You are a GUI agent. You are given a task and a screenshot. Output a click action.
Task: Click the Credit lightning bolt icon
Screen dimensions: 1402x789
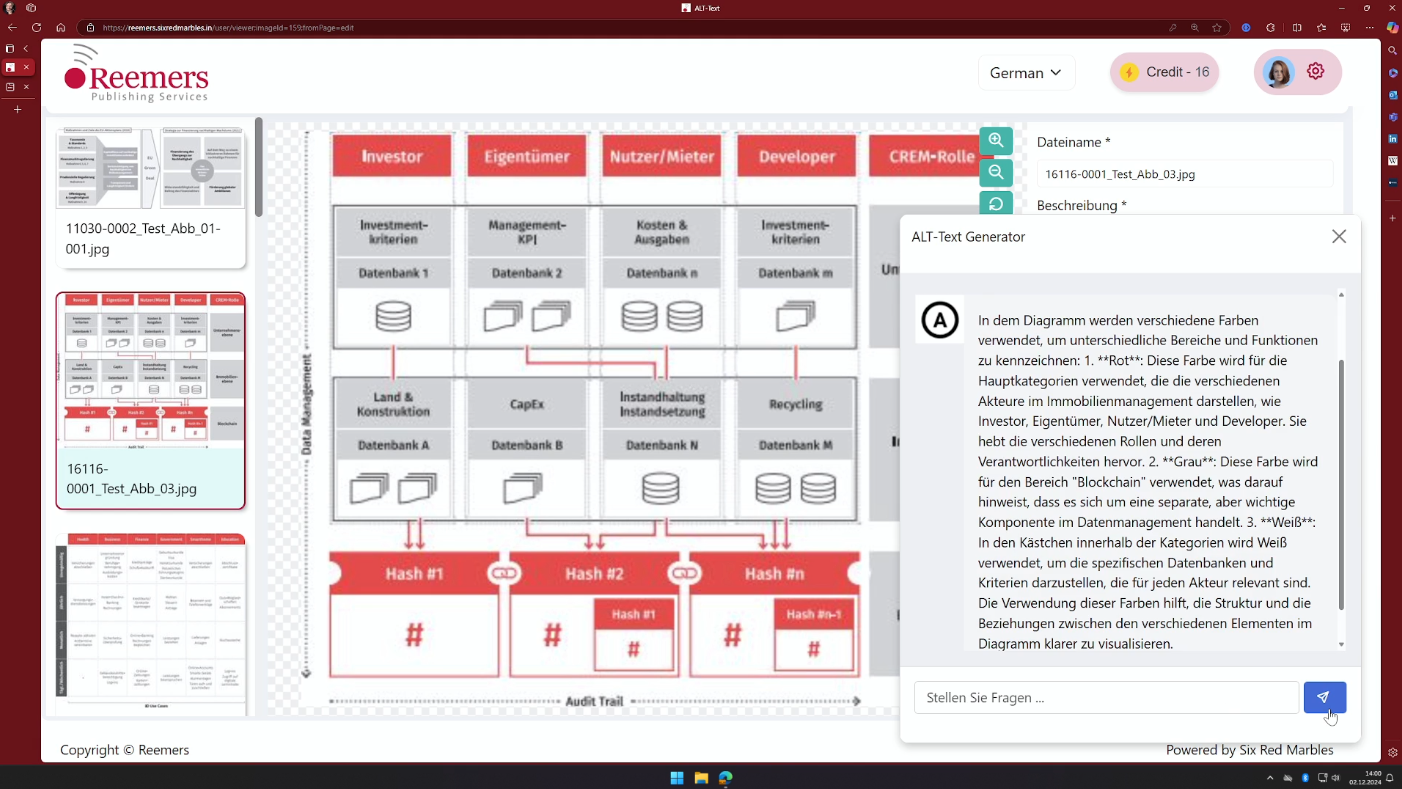point(1129,72)
